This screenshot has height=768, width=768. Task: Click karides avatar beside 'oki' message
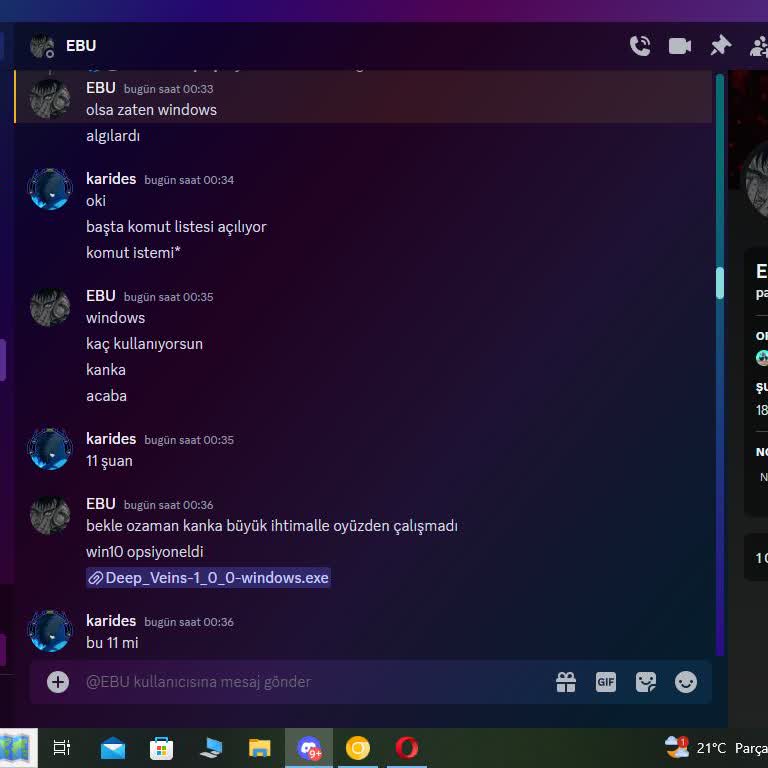[x=50, y=189]
